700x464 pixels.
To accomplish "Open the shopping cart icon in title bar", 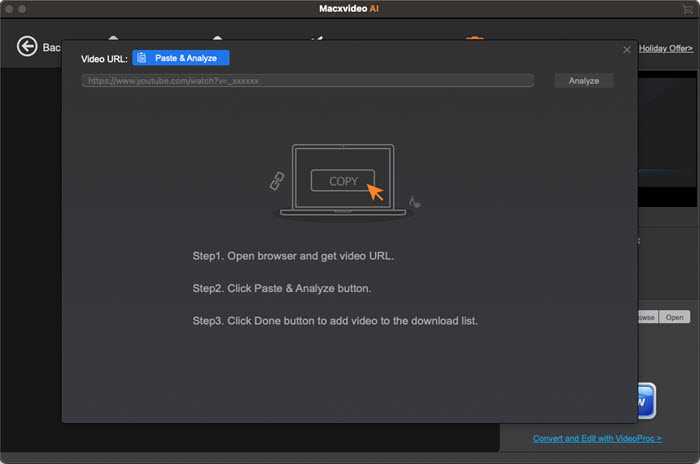I will tap(687, 9).
